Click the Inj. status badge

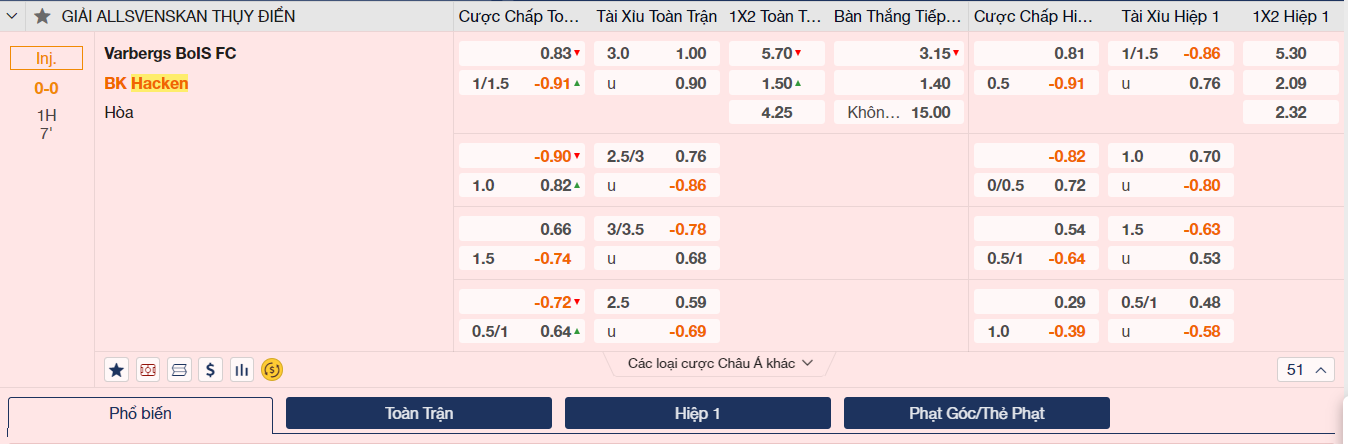pyautogui.click(x=46, y=59)
